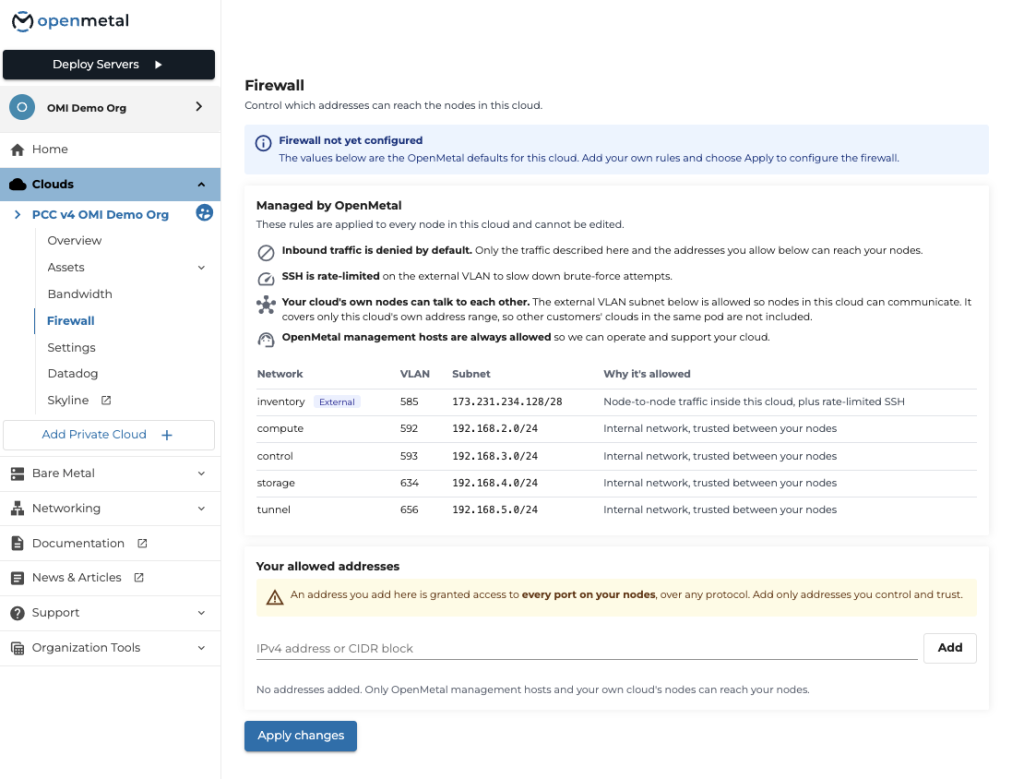
Task: Click subnet 192.168.2.0/24 in compute row
Action: (x=495, y=429)
